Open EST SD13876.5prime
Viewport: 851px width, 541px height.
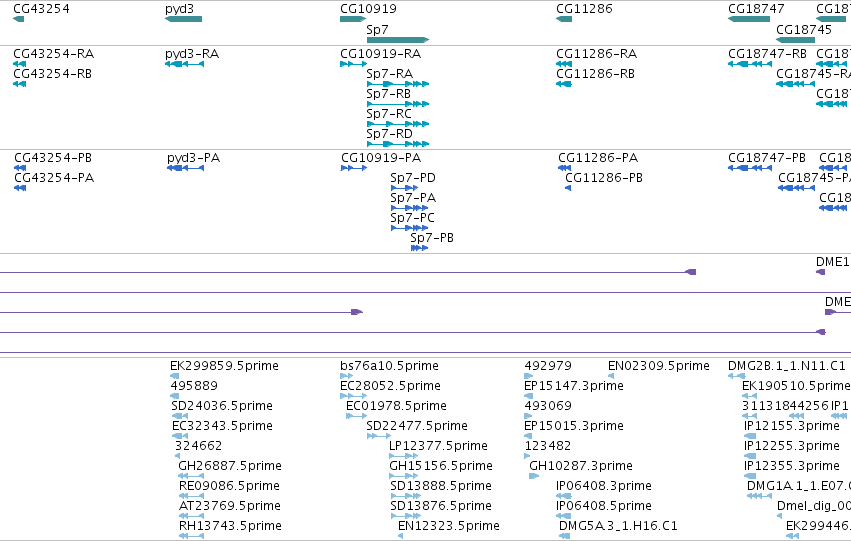[441, 506]
